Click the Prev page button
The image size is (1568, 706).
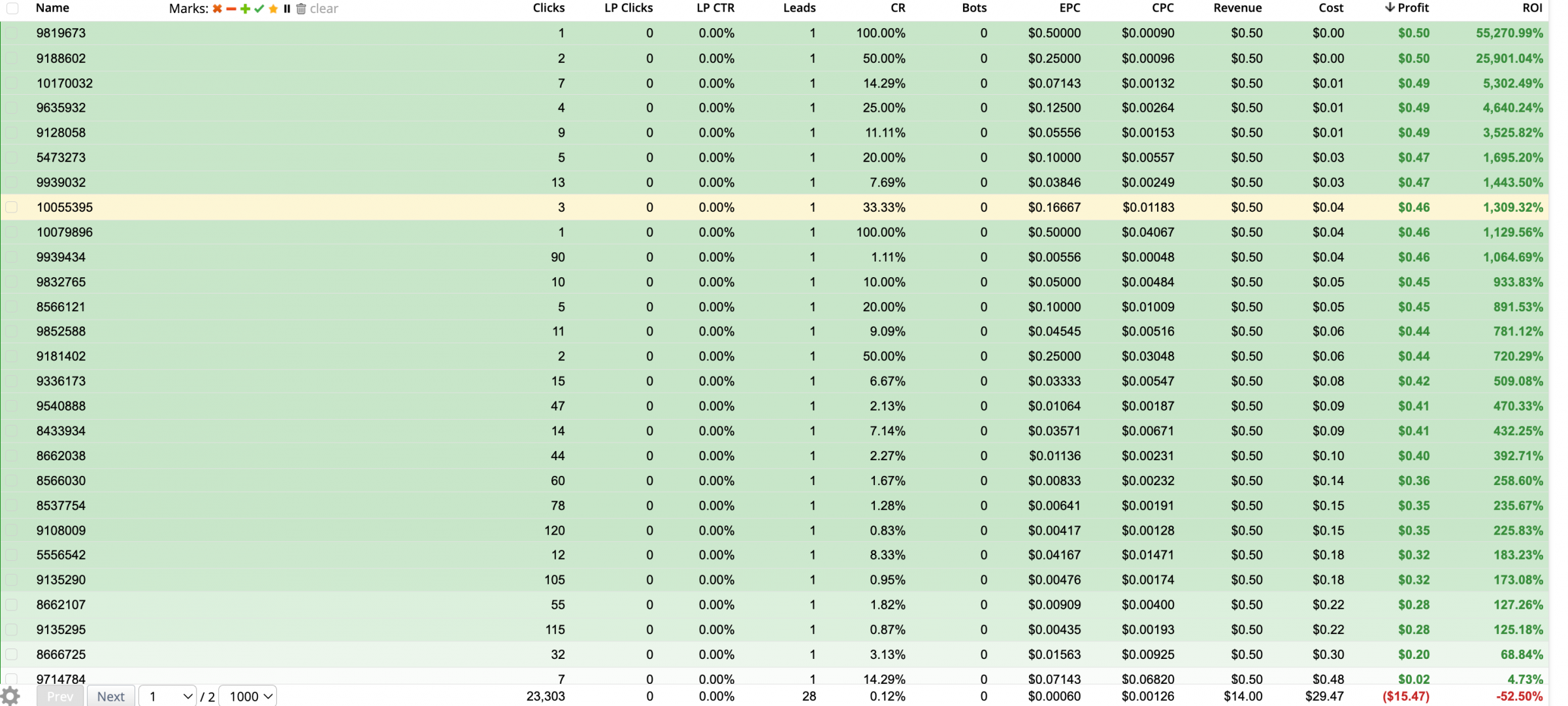click(x=60, y=696)
